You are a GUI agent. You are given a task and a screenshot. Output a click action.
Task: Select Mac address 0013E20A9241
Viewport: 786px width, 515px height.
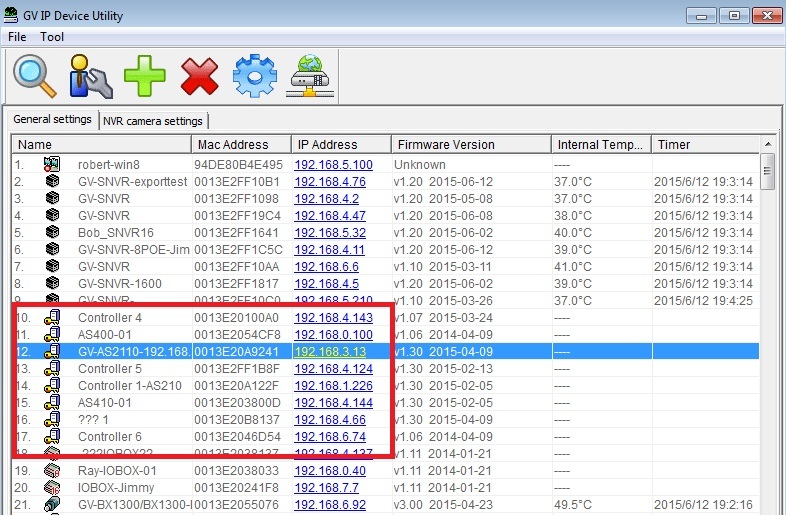[x=236, y=352]
